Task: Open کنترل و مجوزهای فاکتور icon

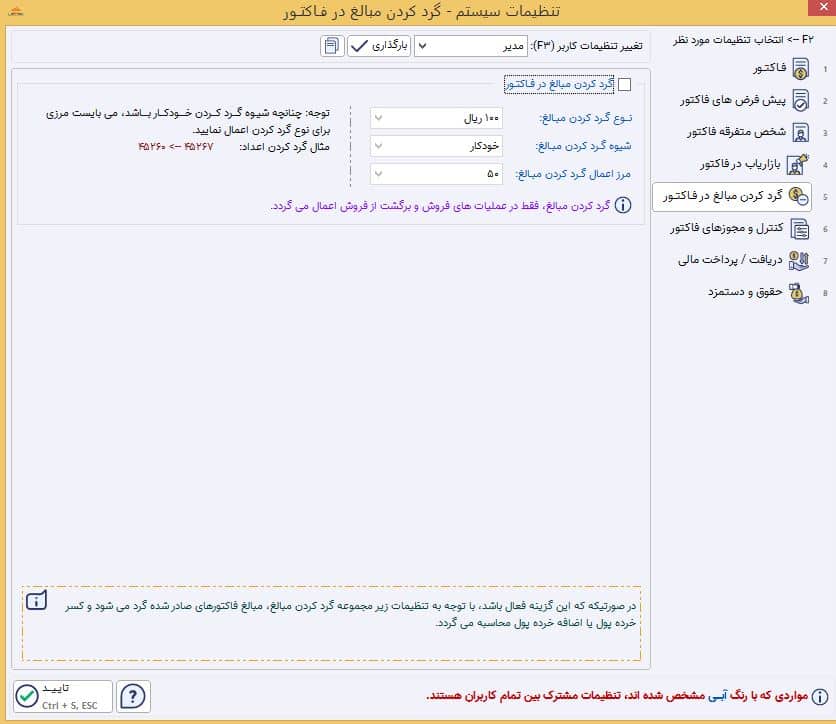Action: [800, 229]
